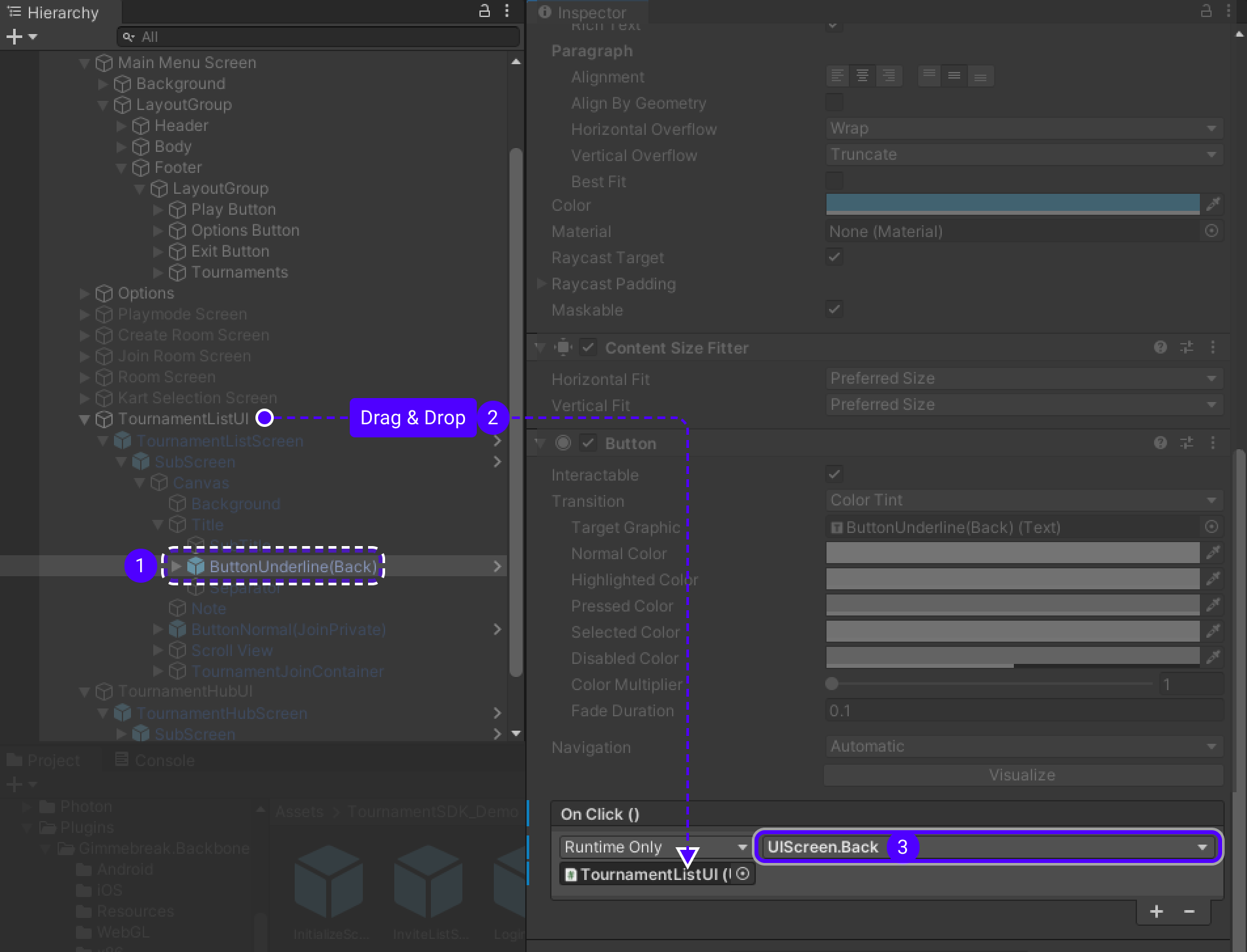Open Button component help icon
The height and width of the screenshot is (952, 1247).
pos(1160,443)
